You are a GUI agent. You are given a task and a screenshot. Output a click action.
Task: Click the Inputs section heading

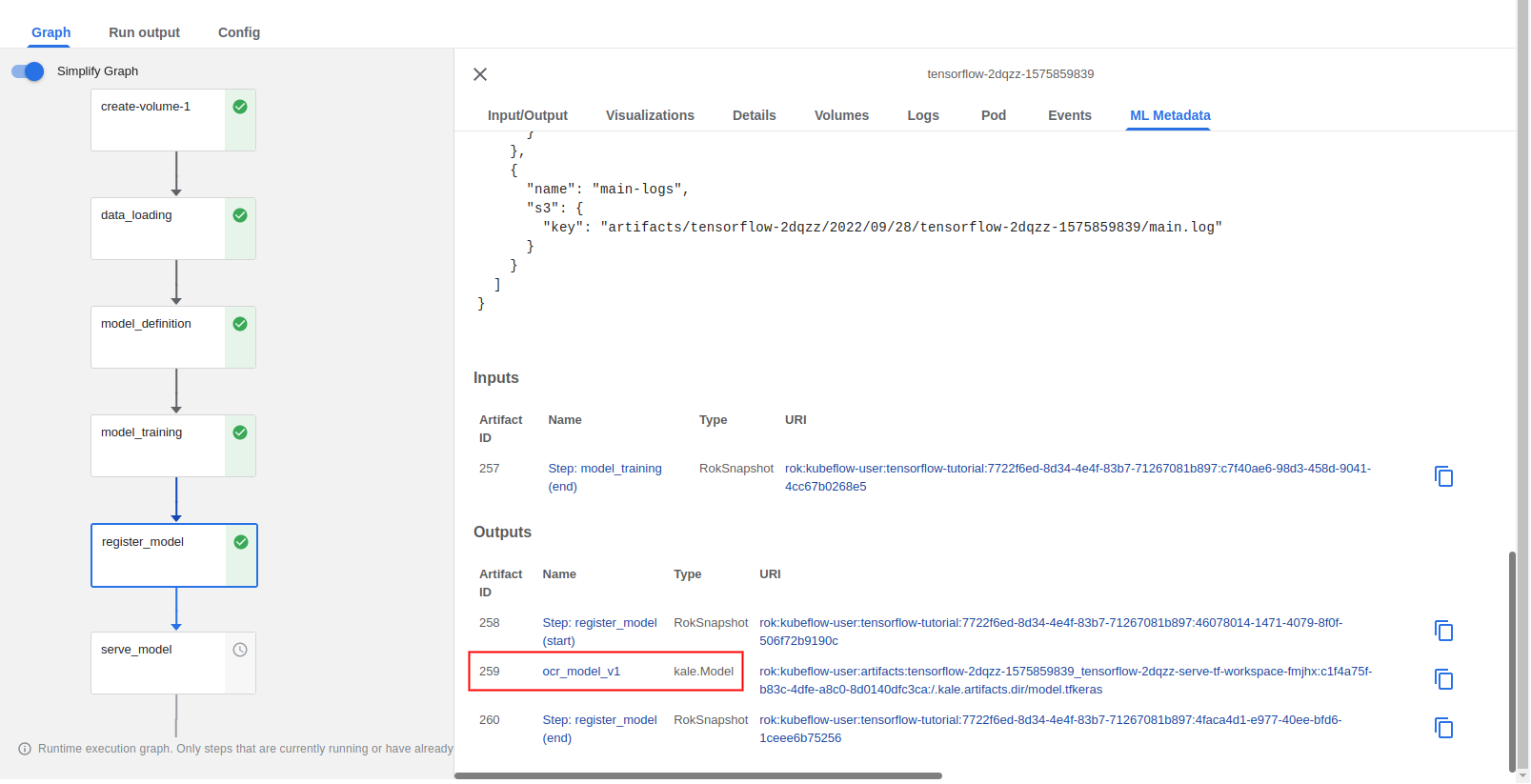click(x=496, y=378)
